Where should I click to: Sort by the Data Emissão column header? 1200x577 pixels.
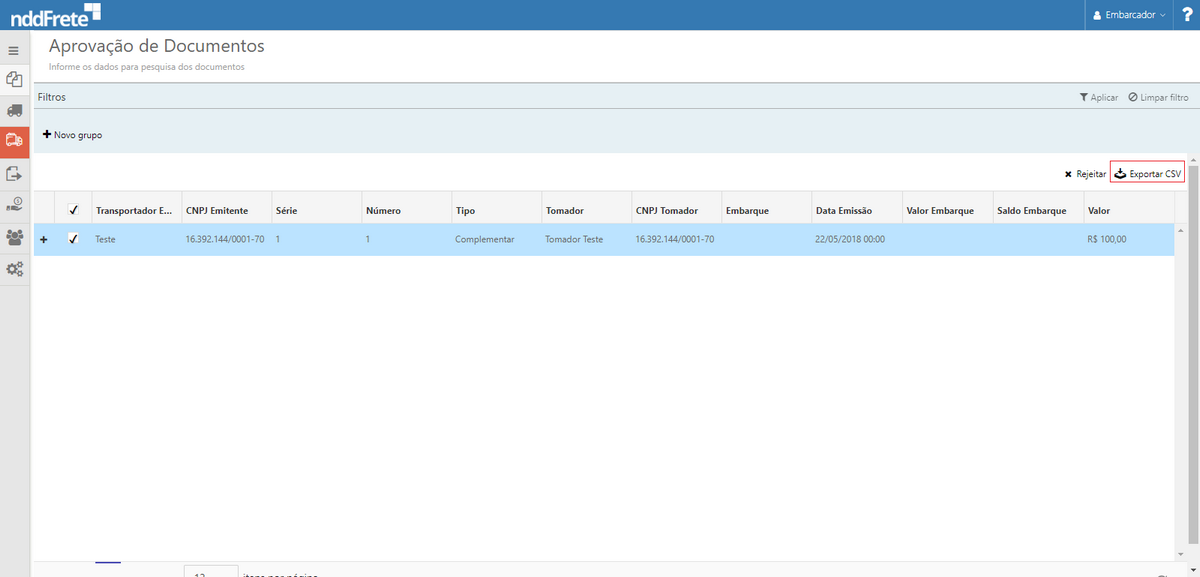tap(844, 211)
